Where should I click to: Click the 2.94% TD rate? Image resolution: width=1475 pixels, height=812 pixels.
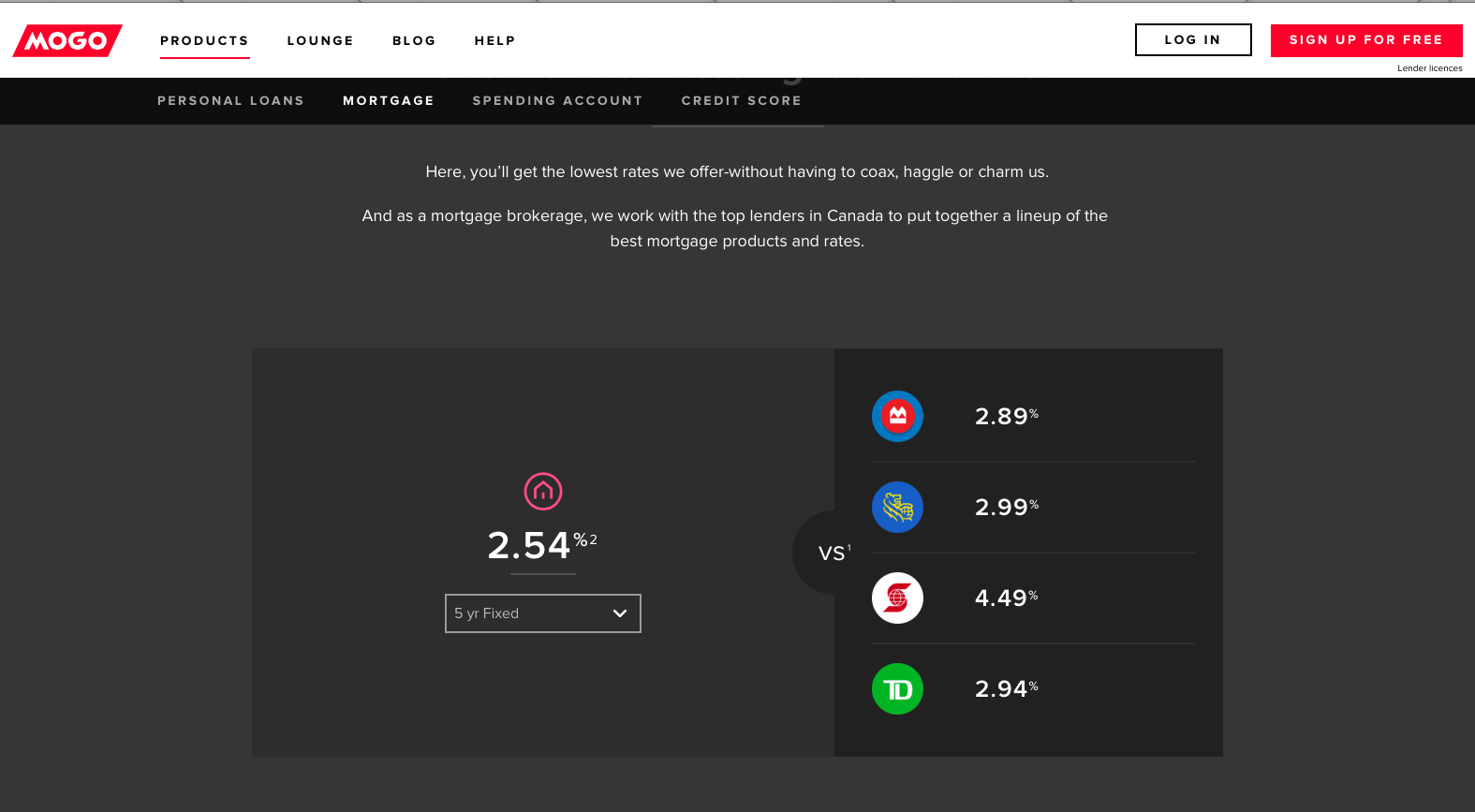click(1007, 688)
